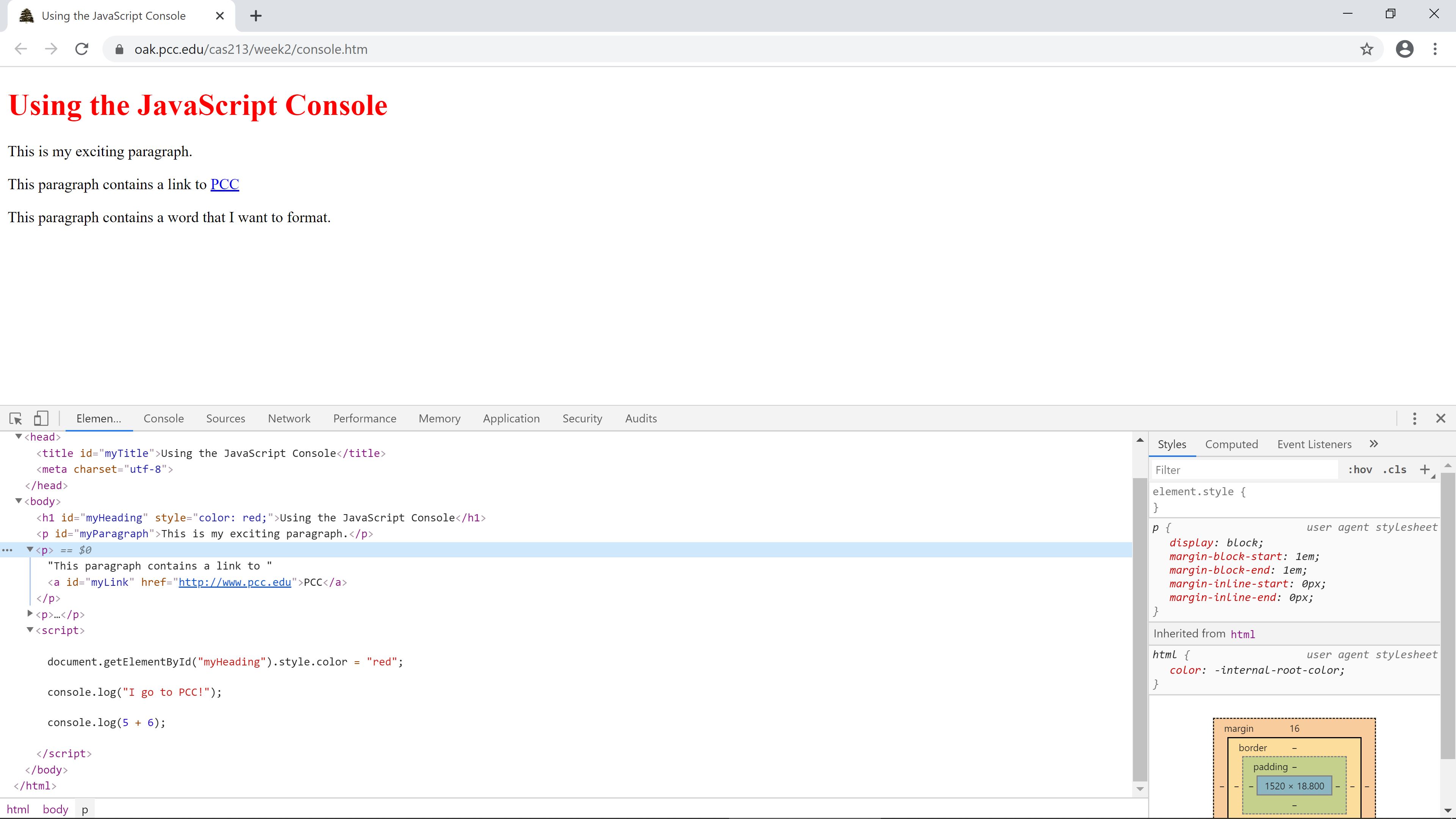Close the DevTools panel

1440,418
